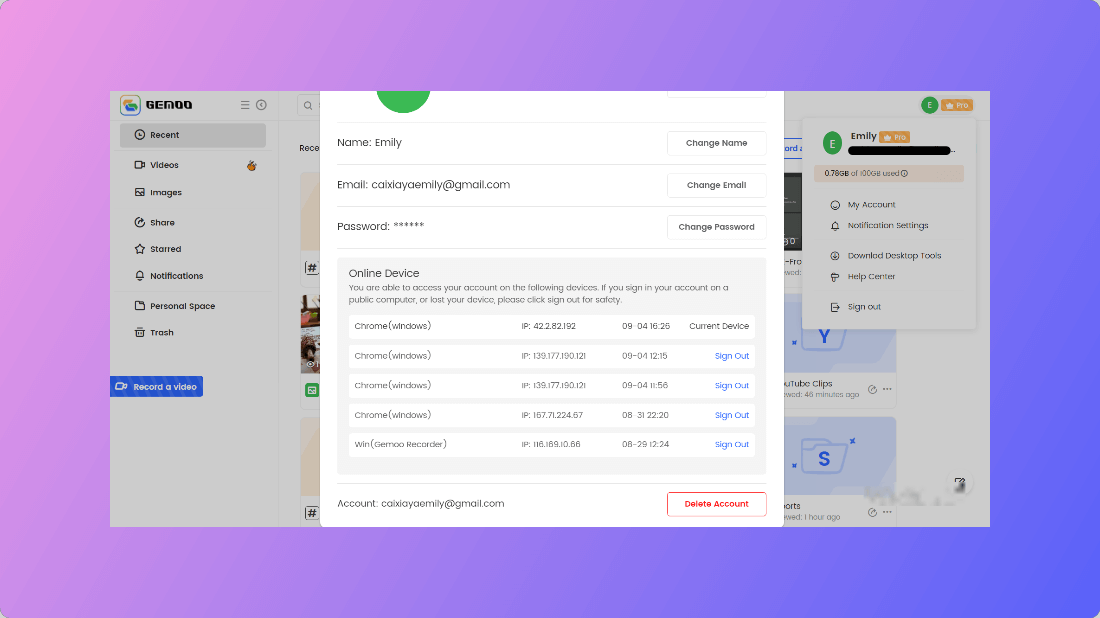Go to Starred in the sidebar
1100x618 pixels.
(165, 249)
